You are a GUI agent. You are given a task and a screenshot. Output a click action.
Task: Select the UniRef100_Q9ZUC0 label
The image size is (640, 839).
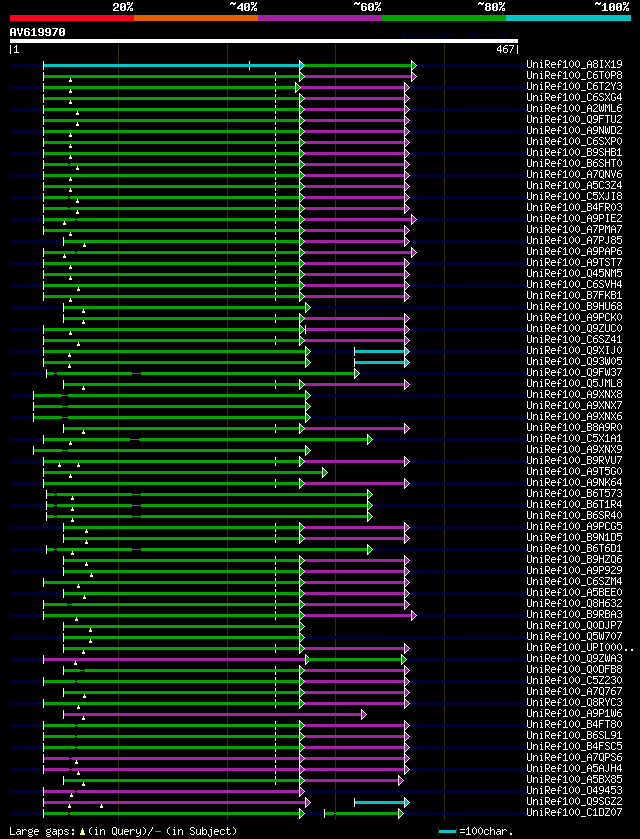[574, 328]
